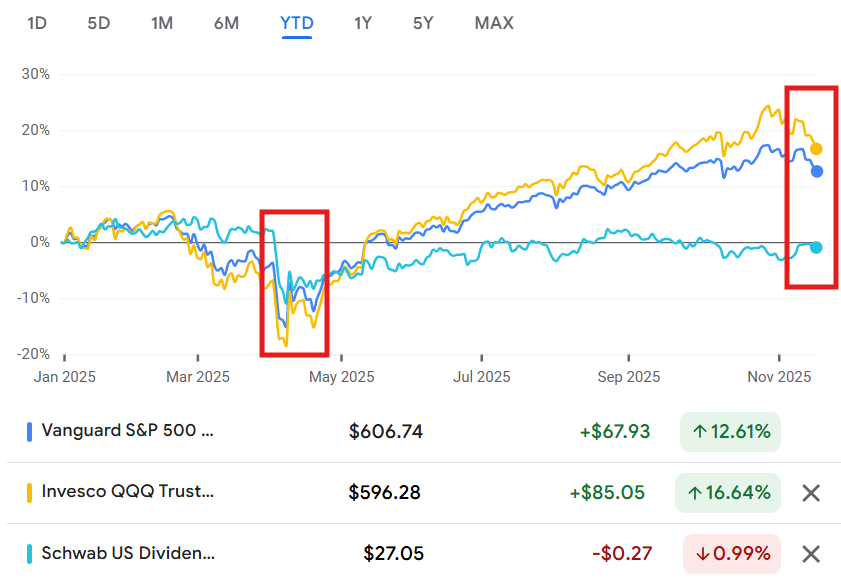Click the yellow QQQ endpoint dot
Image resolution: width=841 pixels, height=581 pixels.
(x=816, y=149)
